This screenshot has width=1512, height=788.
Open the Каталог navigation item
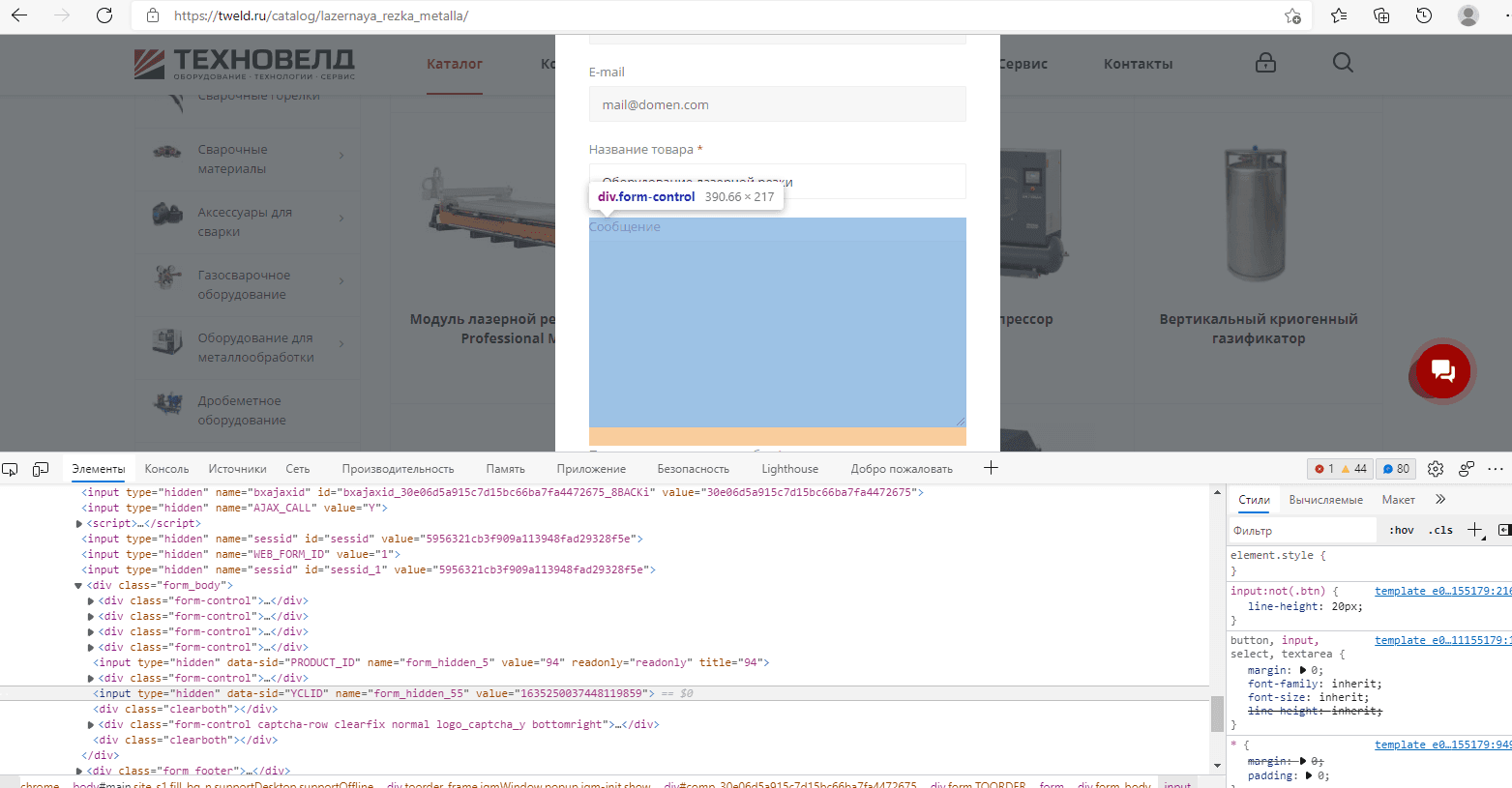[455, 64]
